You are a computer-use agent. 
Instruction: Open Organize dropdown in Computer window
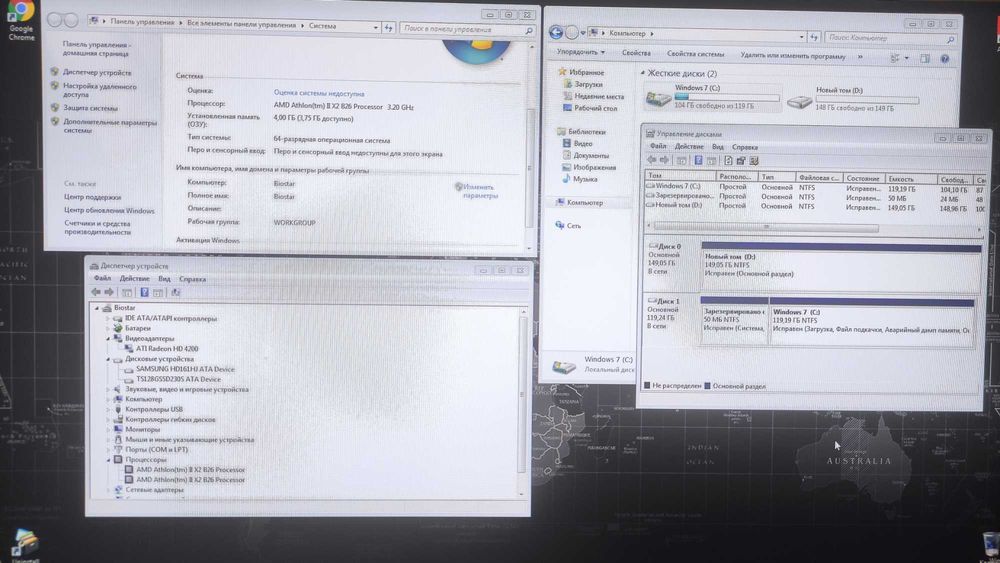point(580,52)
